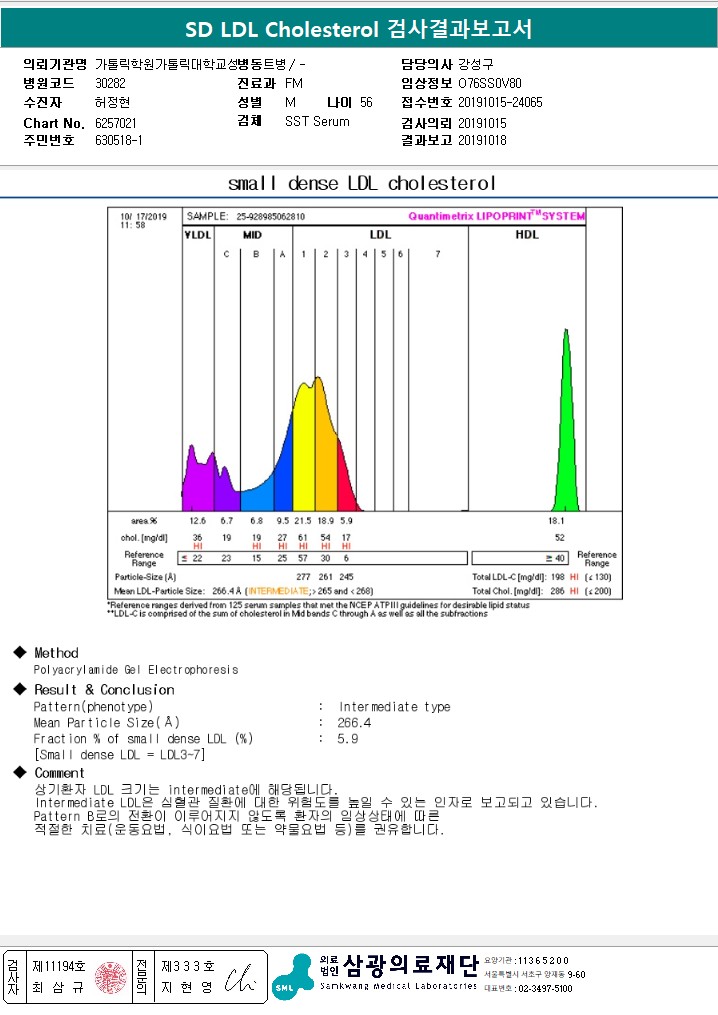This screenshot has height=1015, width=718.
Task: Select hospital code value "30282"
Action: pos(110,84)
